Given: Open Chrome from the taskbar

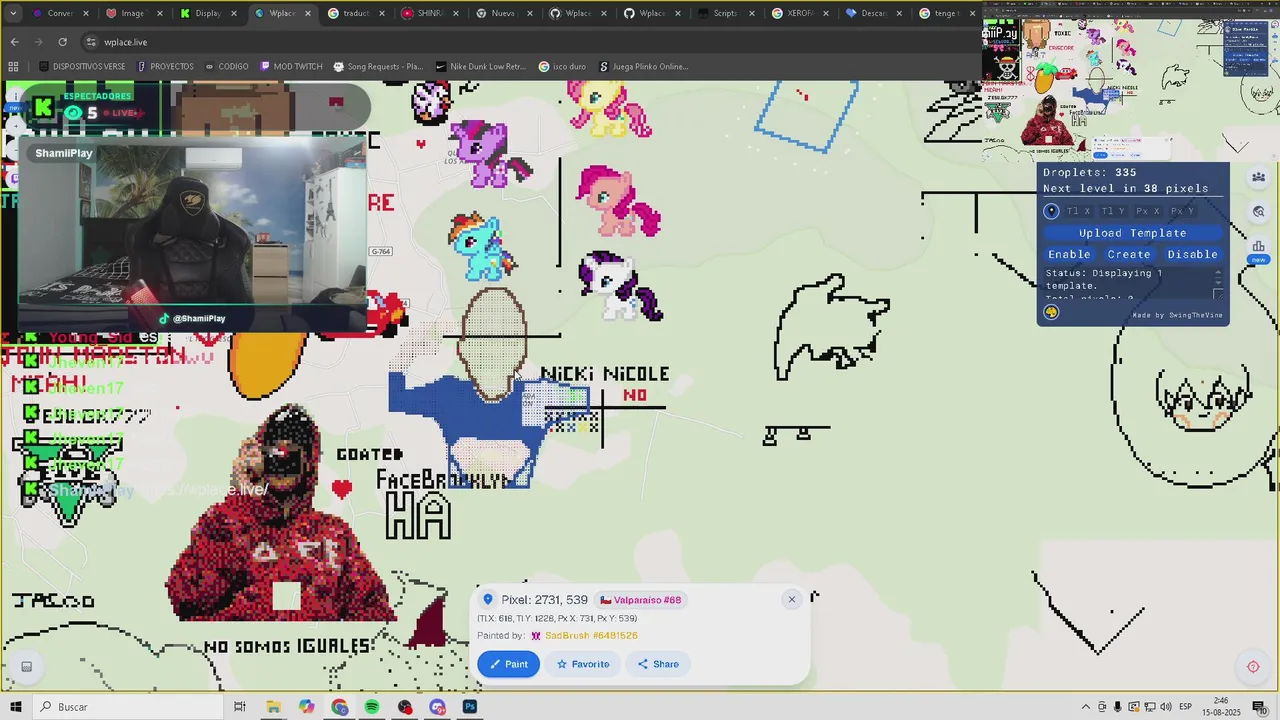Looking at the screenshot, I should pos(340,707).
